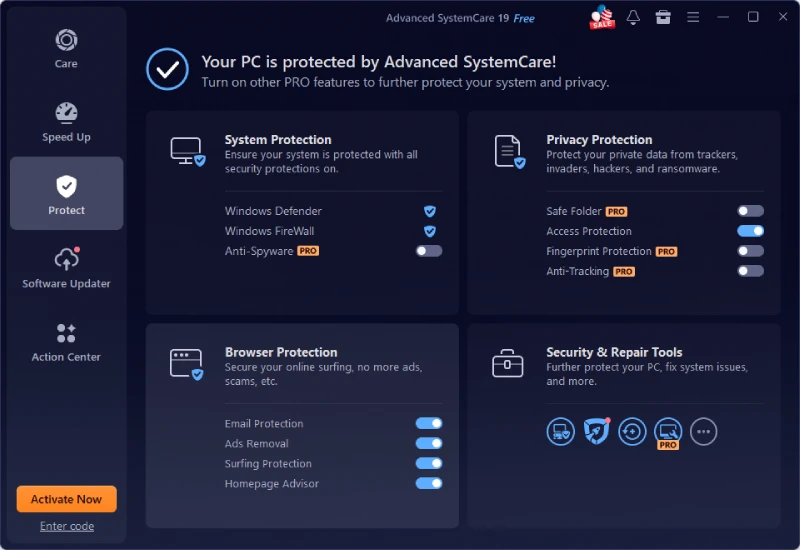Open the hamburger options menu
Screen dimensions: 800x550
tap(693, 17)
